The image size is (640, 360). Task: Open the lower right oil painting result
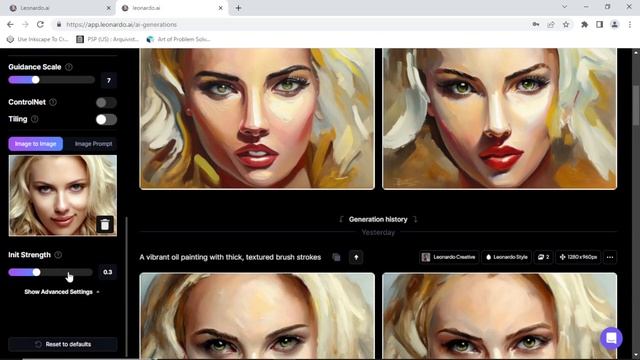[500, 316]
